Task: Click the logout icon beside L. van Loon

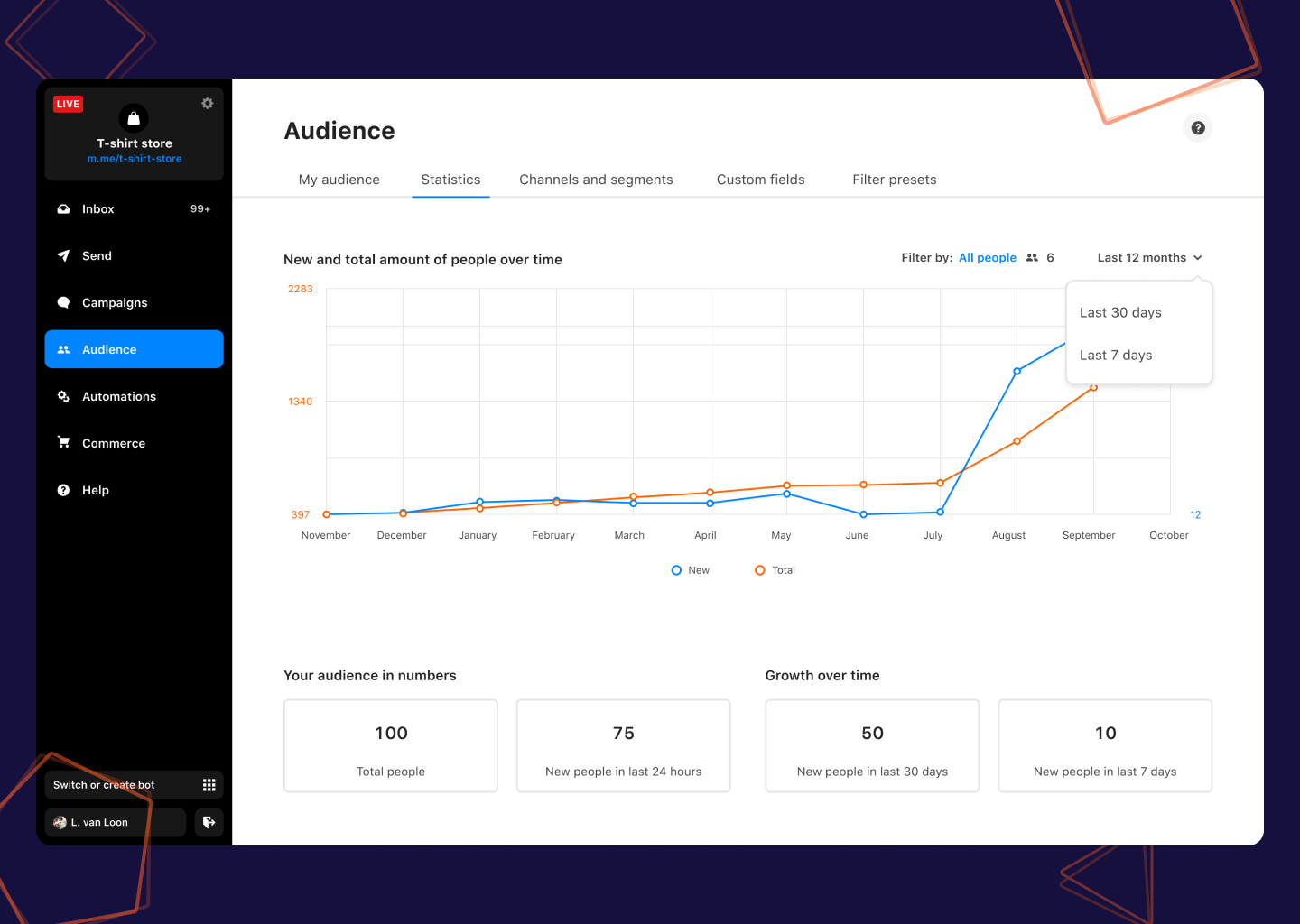Action: tap(209, 822)
